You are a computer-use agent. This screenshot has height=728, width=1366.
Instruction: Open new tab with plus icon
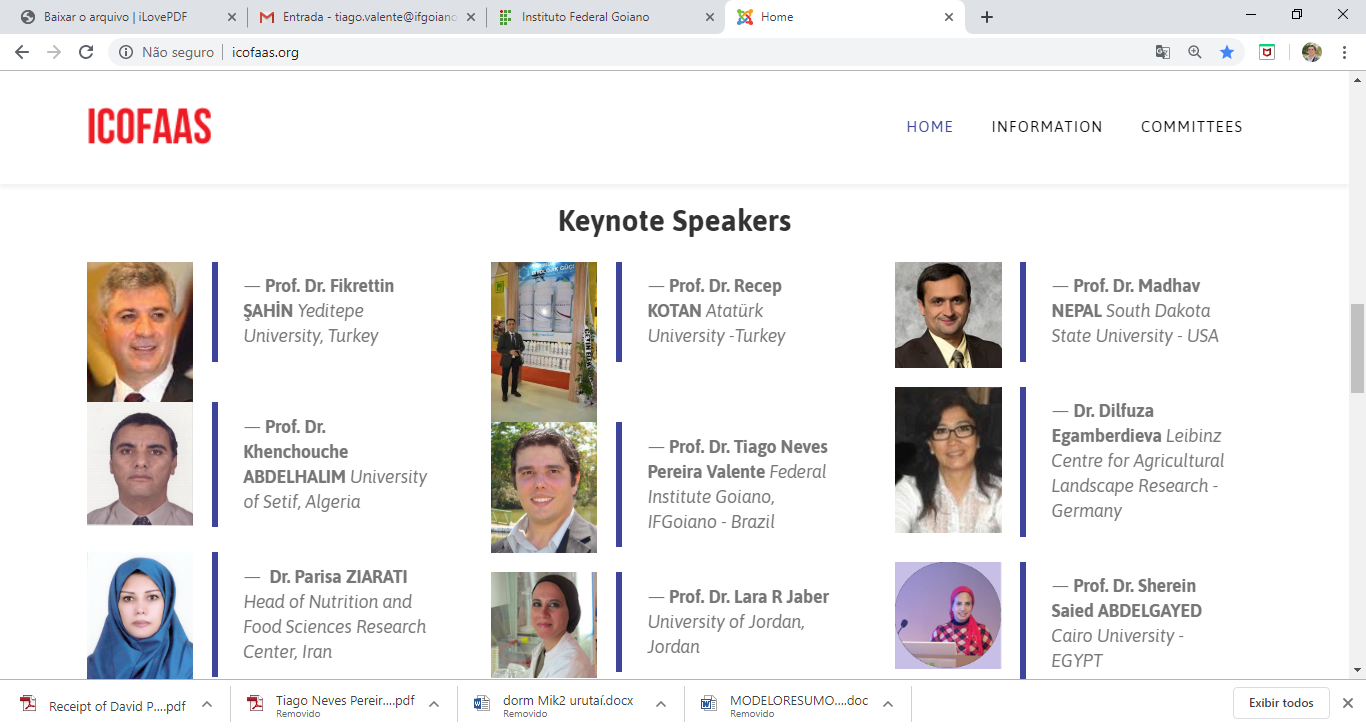click(x=987, y=17)
